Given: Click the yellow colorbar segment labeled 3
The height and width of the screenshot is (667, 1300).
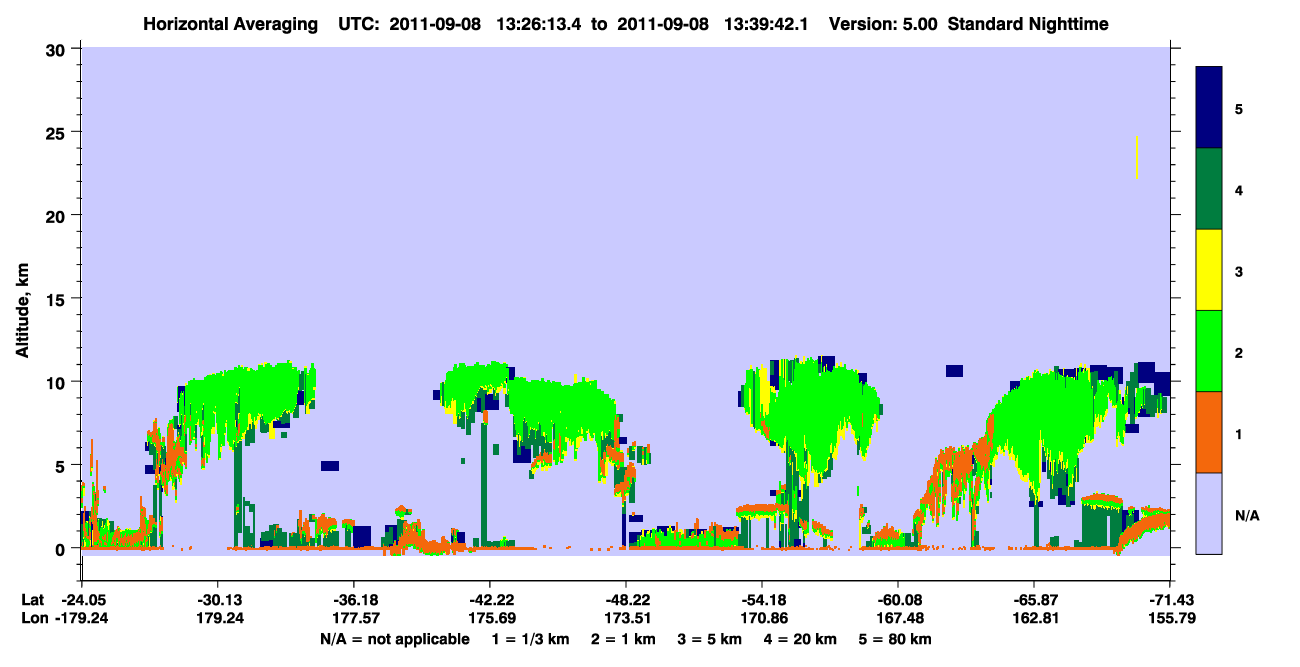Looking at the screenshot, I should coord(1209,270).
